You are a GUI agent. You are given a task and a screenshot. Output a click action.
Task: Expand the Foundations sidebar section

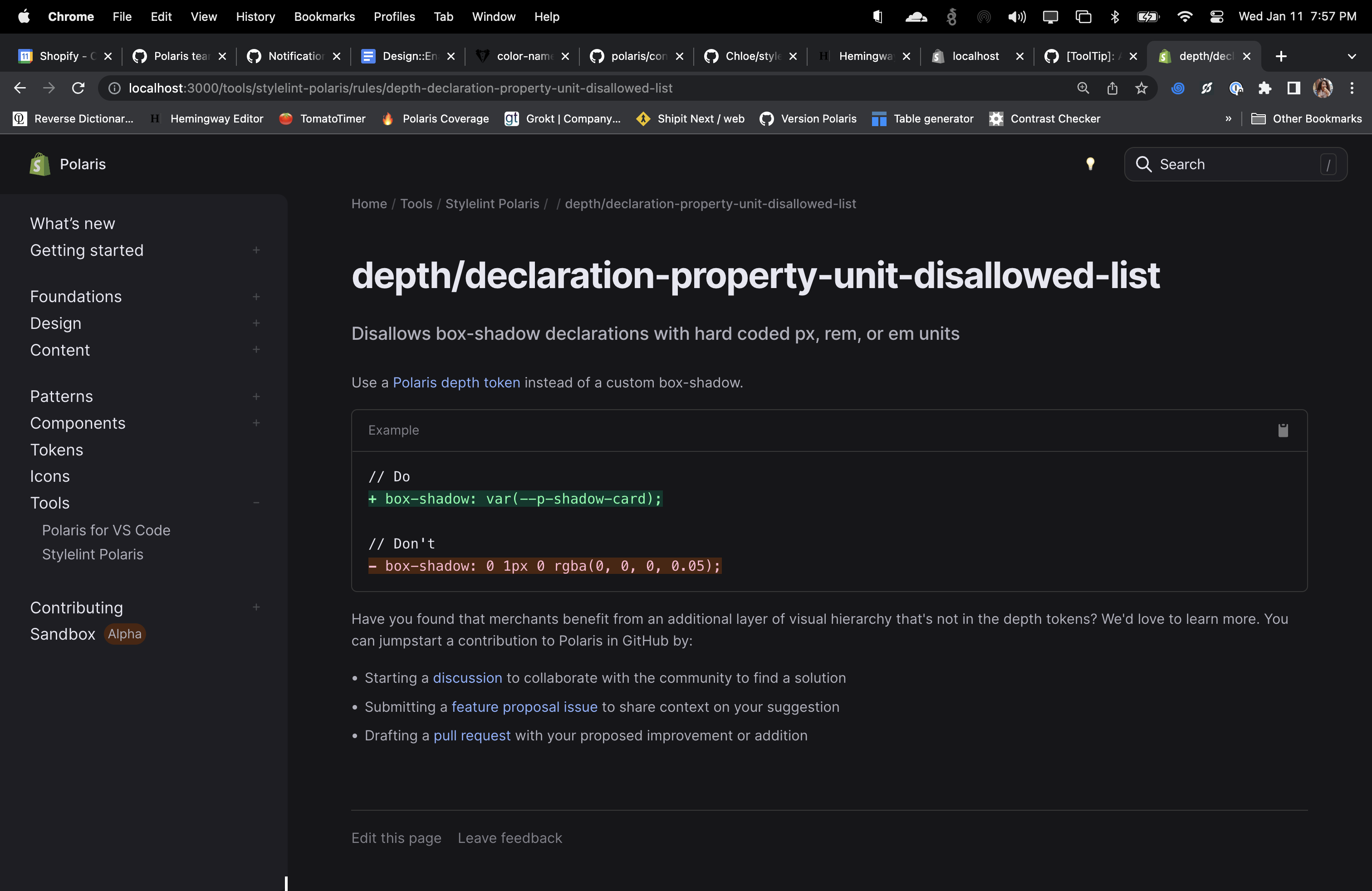[x=256, y=297]
